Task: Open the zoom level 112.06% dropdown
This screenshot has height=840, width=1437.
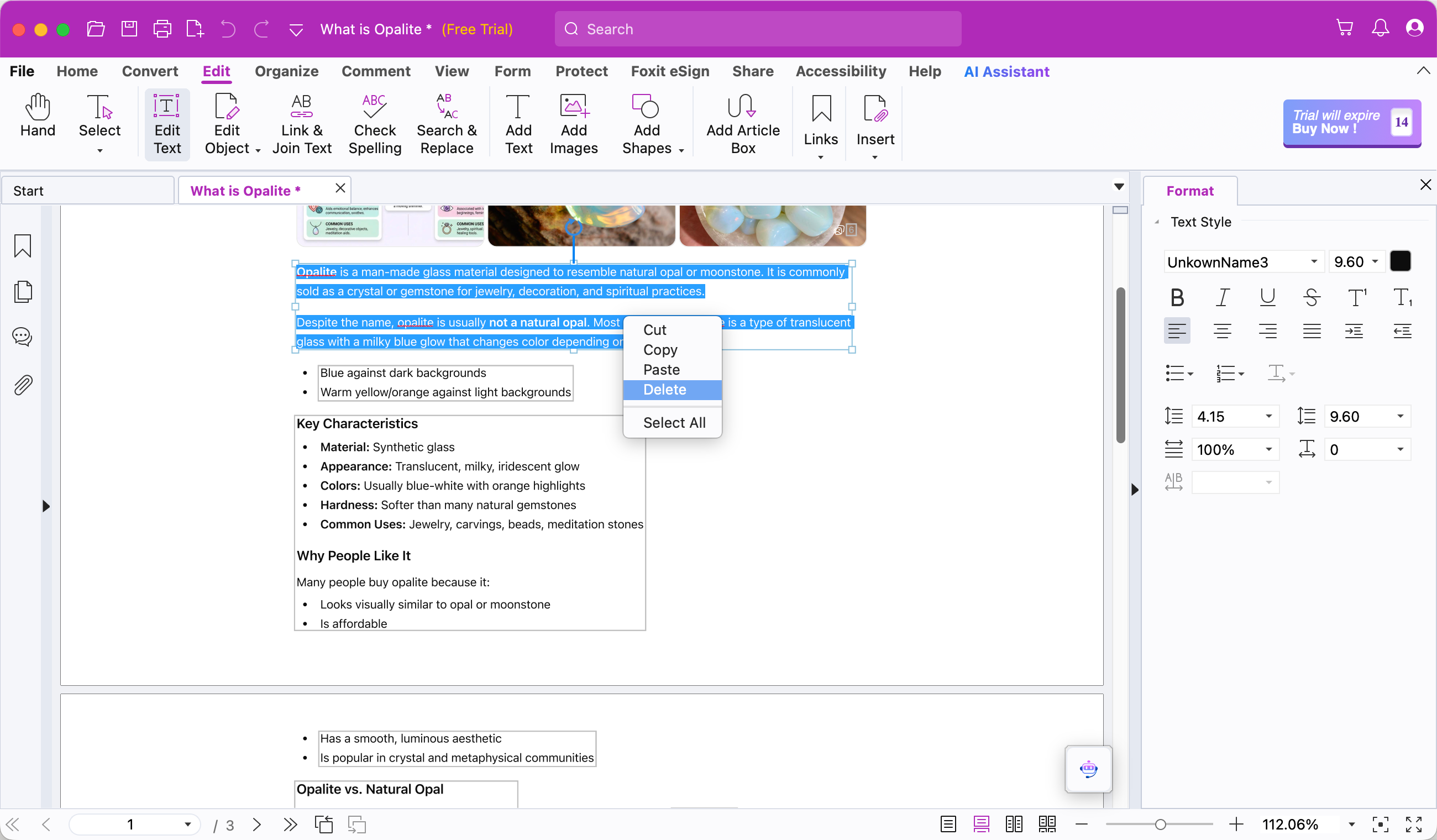Action: pos(1351,825)
